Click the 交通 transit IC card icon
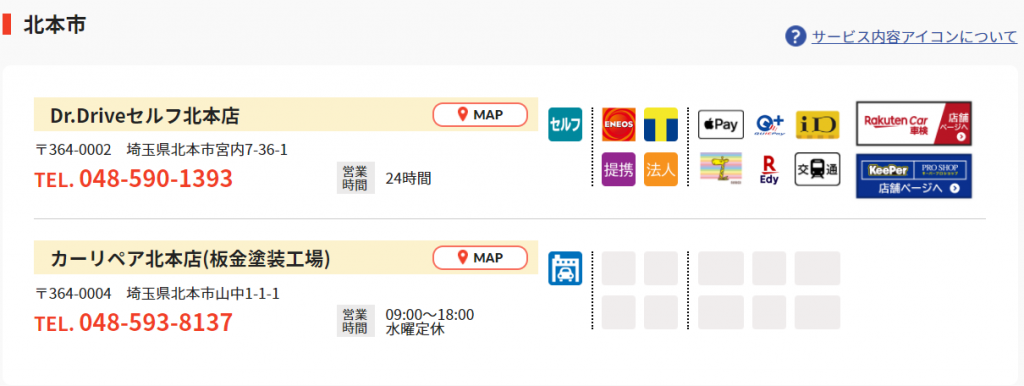1024x386 pixels. [x=818, y=169]
